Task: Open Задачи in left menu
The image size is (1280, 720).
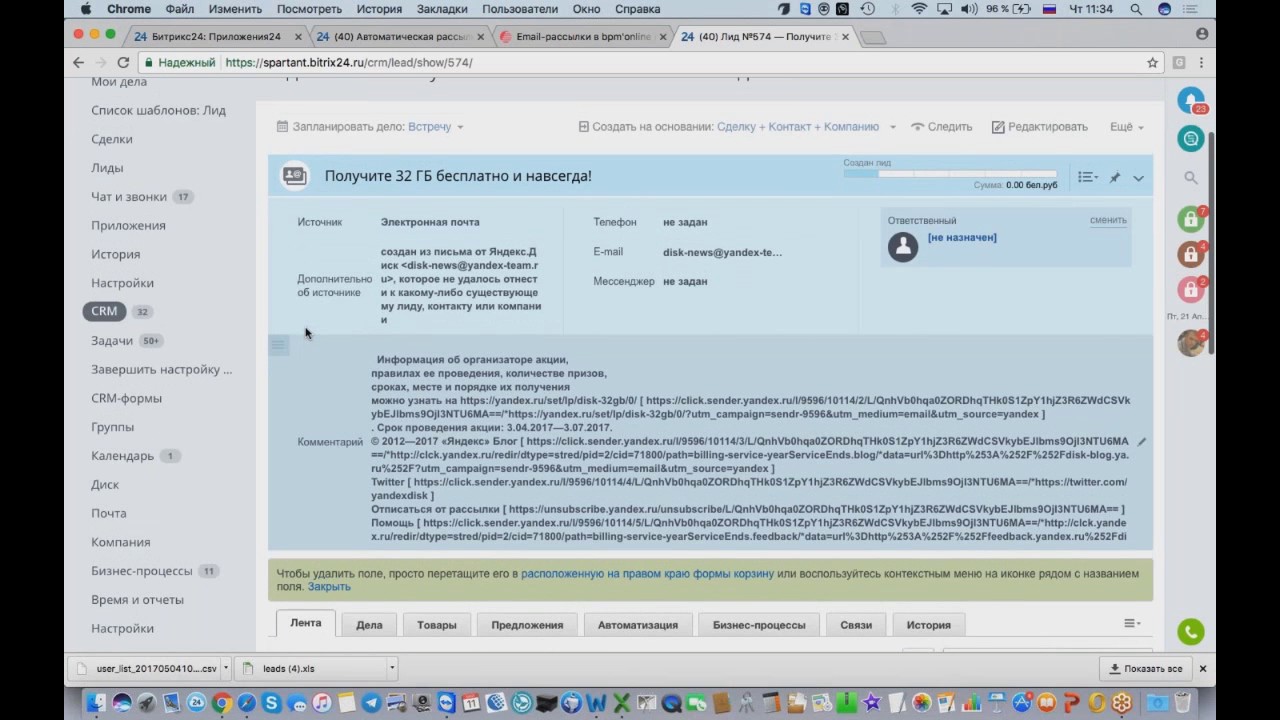Action: pos(112,340)
